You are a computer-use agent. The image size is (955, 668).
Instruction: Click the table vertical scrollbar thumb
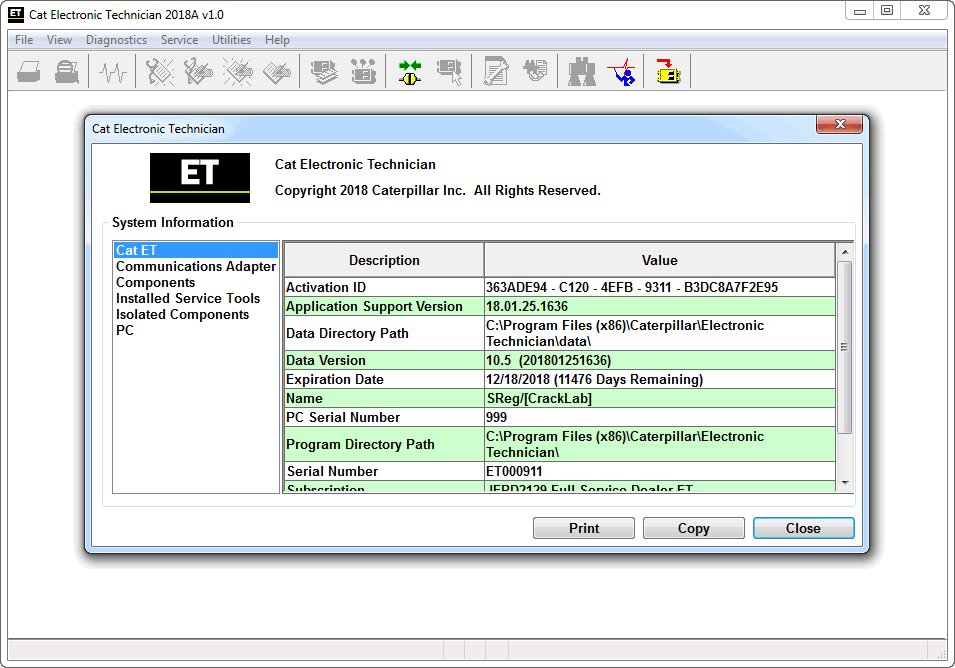point(845,348)
